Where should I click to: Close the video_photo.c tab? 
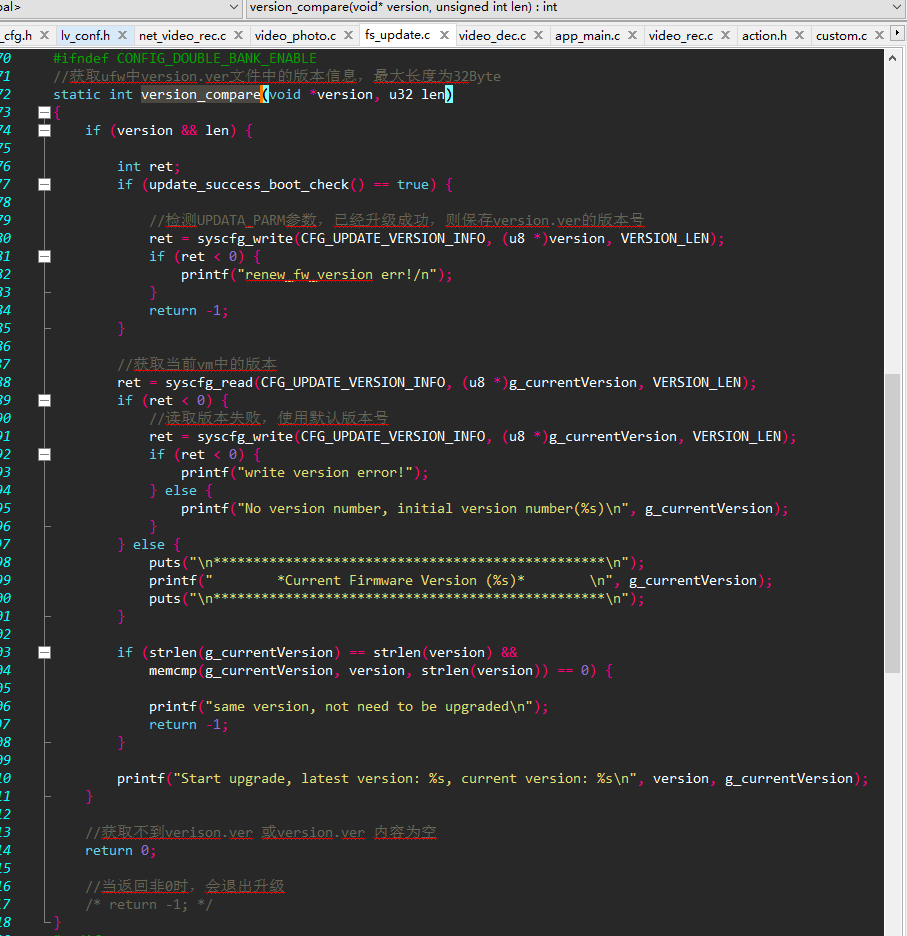click(349, 35)
